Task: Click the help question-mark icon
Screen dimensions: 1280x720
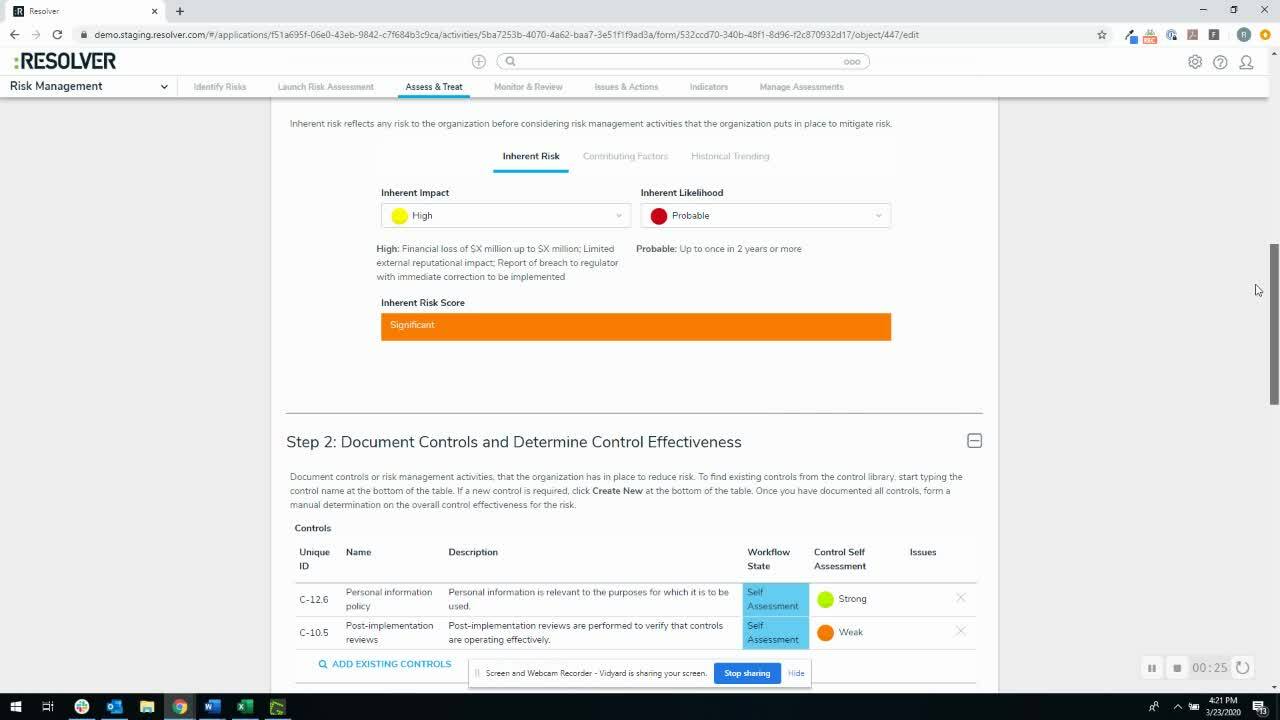Action: tap(1220, 61)
